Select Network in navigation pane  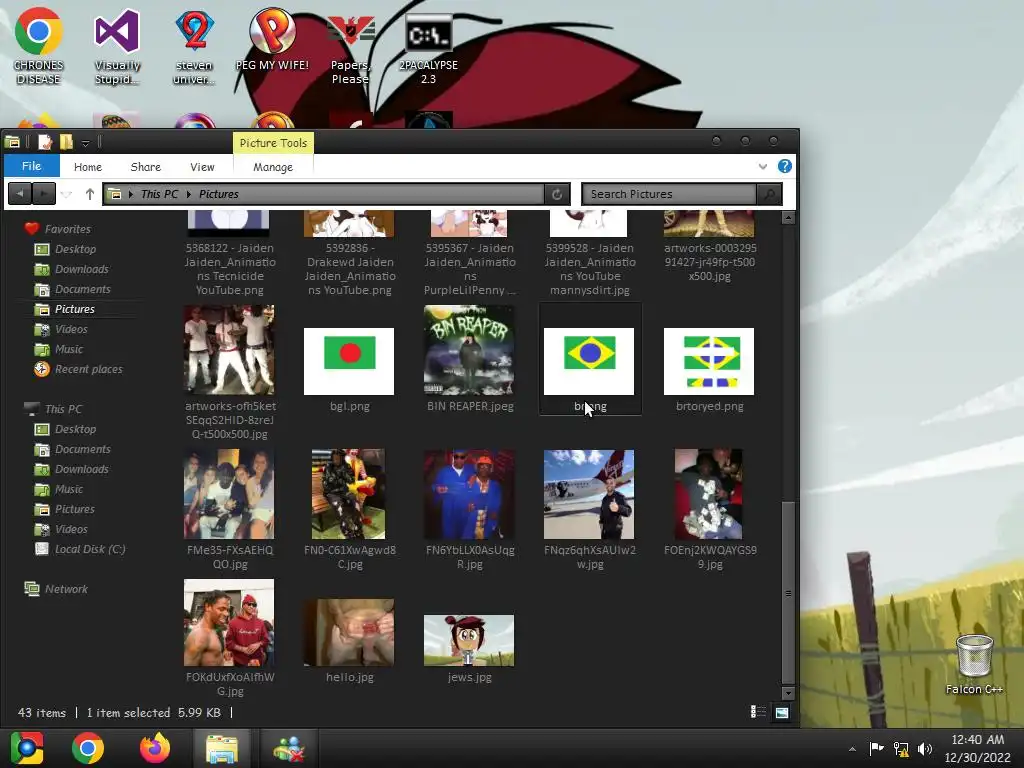[66, 588]
